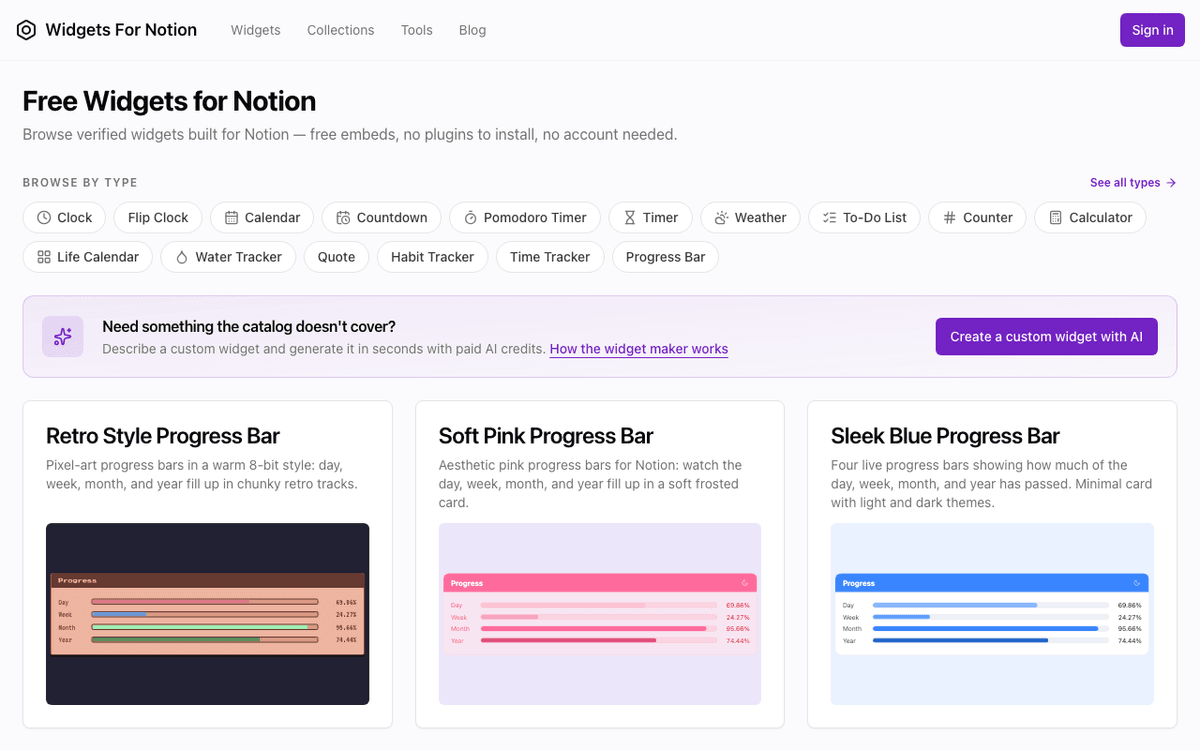Select the To-Do List type chip

(865, 218)
